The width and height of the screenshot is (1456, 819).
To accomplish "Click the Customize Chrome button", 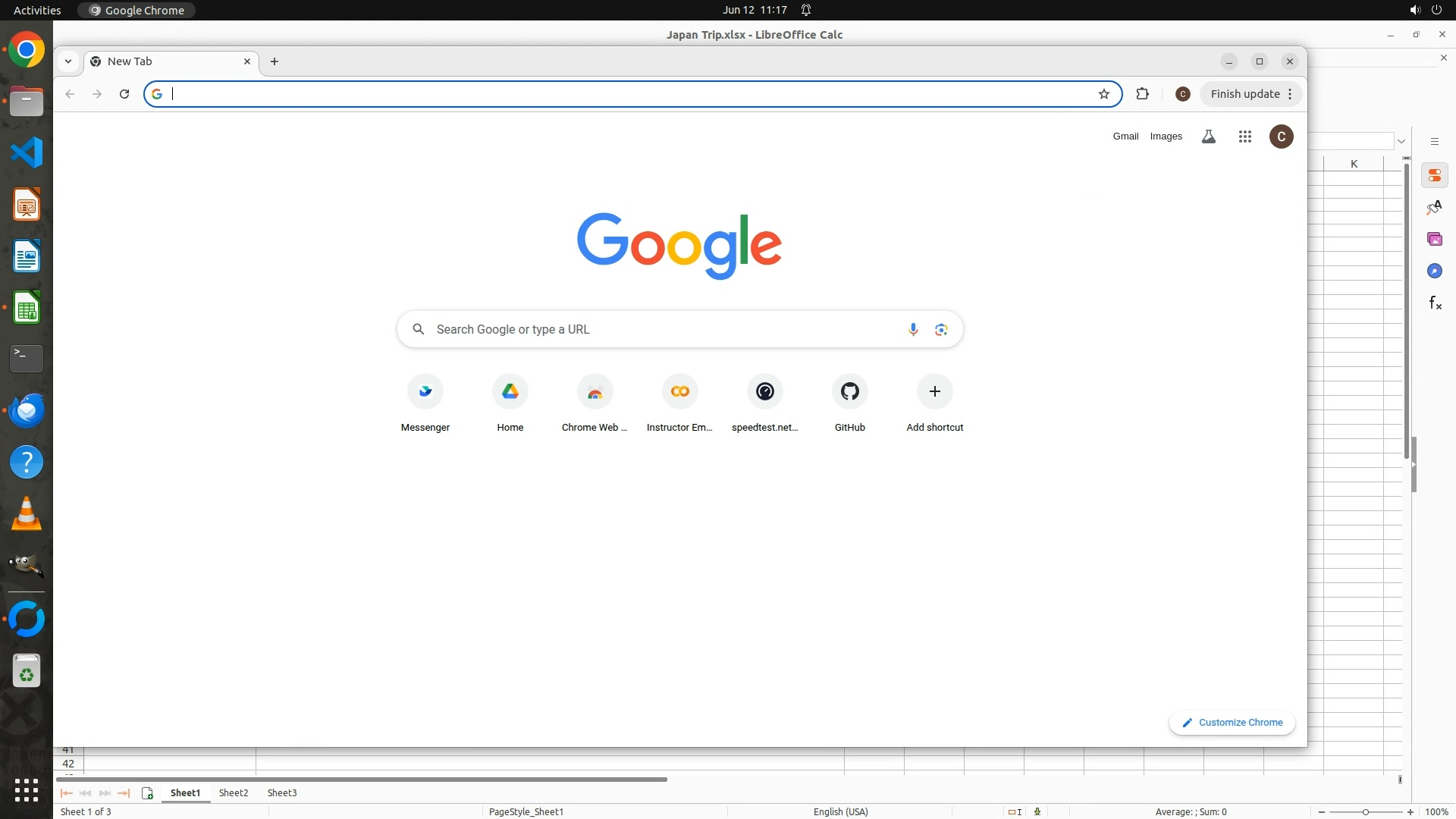I will point(1232,723).
